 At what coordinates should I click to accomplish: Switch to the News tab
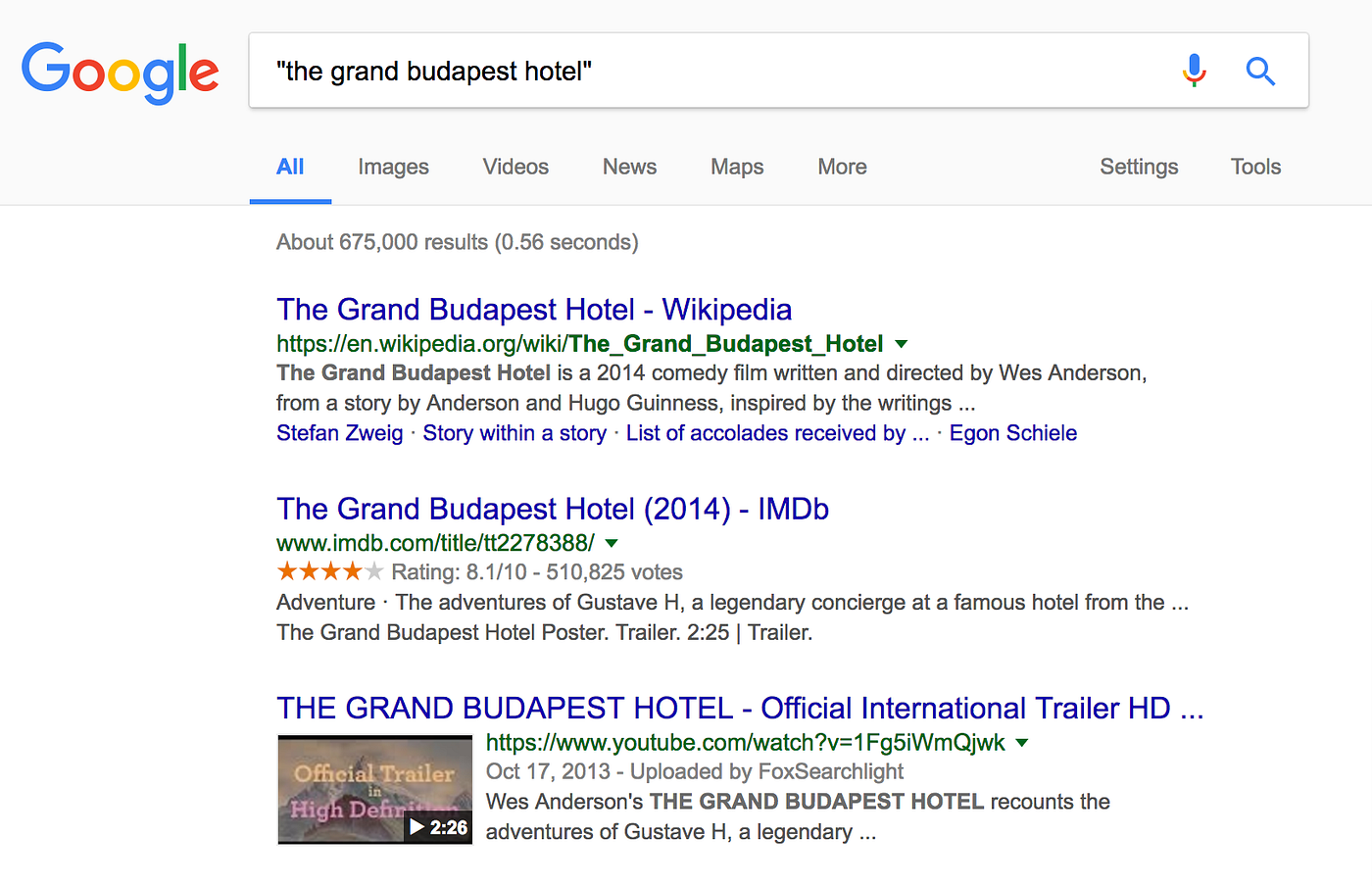(629, 167)
